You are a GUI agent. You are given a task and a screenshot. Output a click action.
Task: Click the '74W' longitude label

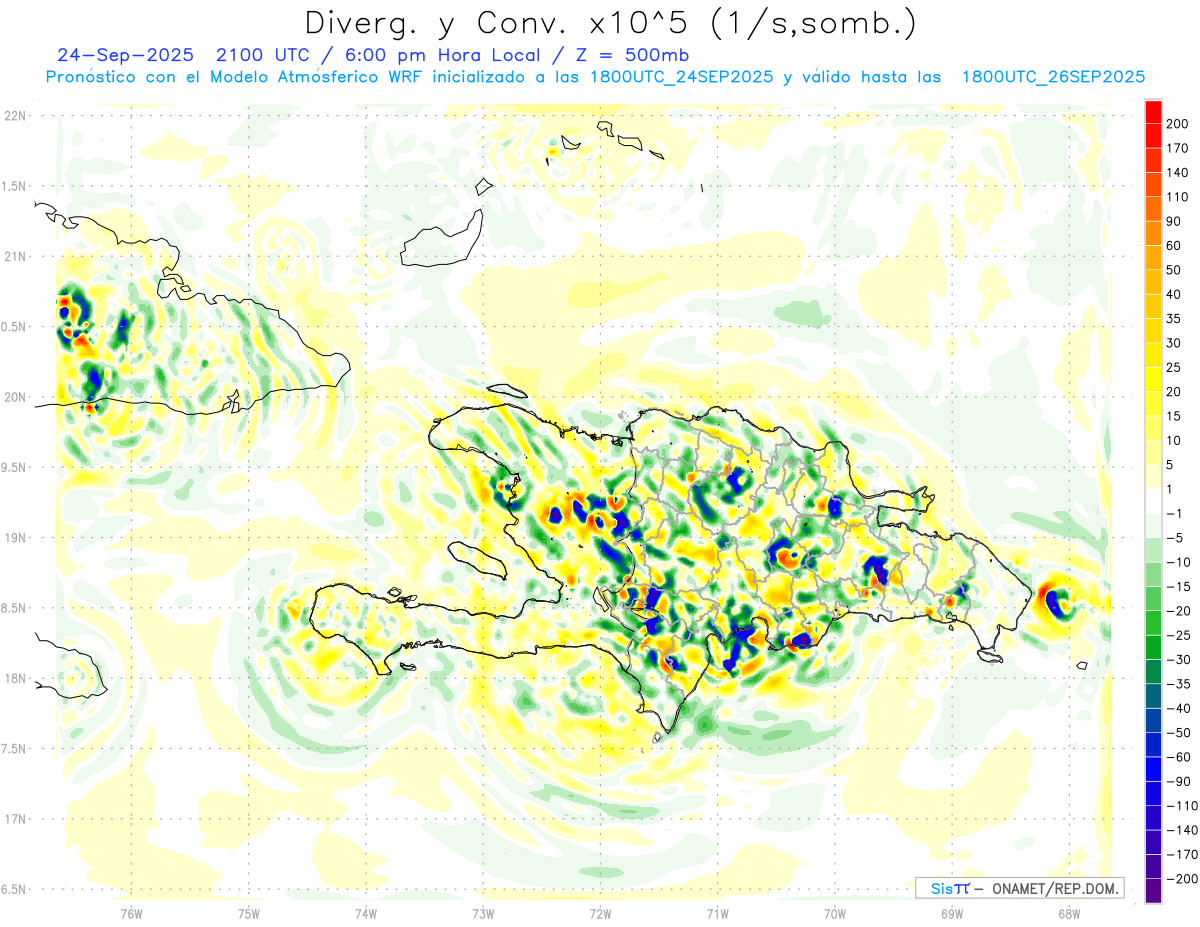[365, 913]
